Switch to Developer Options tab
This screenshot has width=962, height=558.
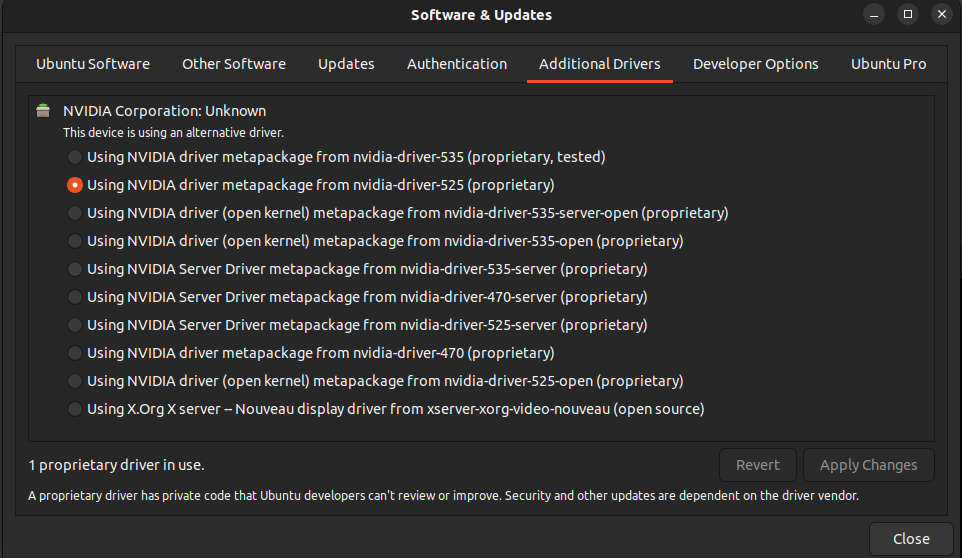pos(755,64)
